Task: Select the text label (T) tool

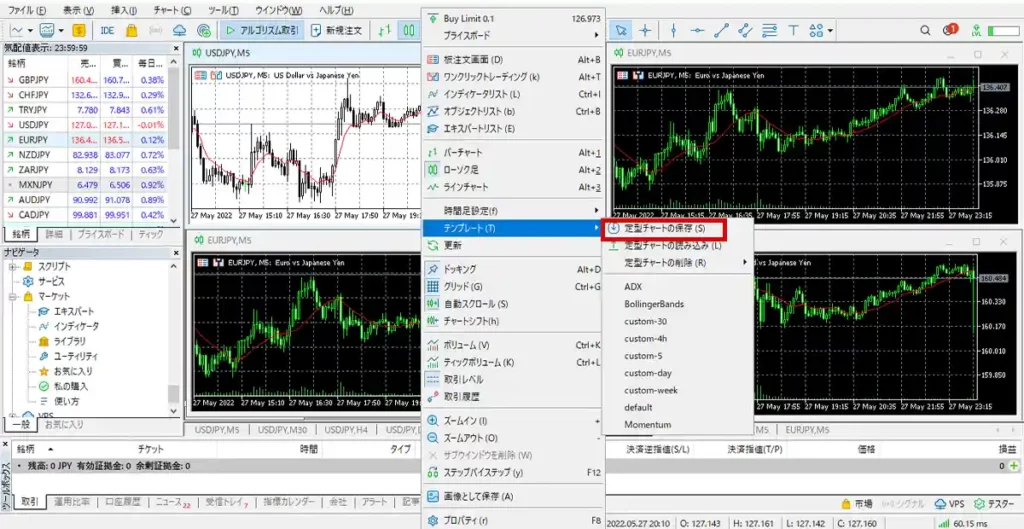Action: point(792,30)
